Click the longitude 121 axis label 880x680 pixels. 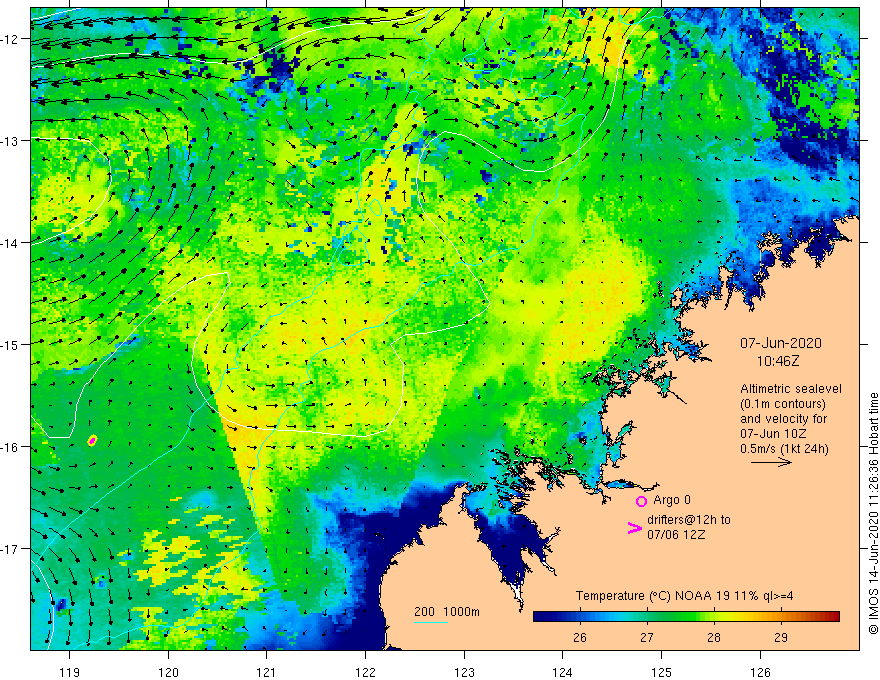(x=267, y=672)
